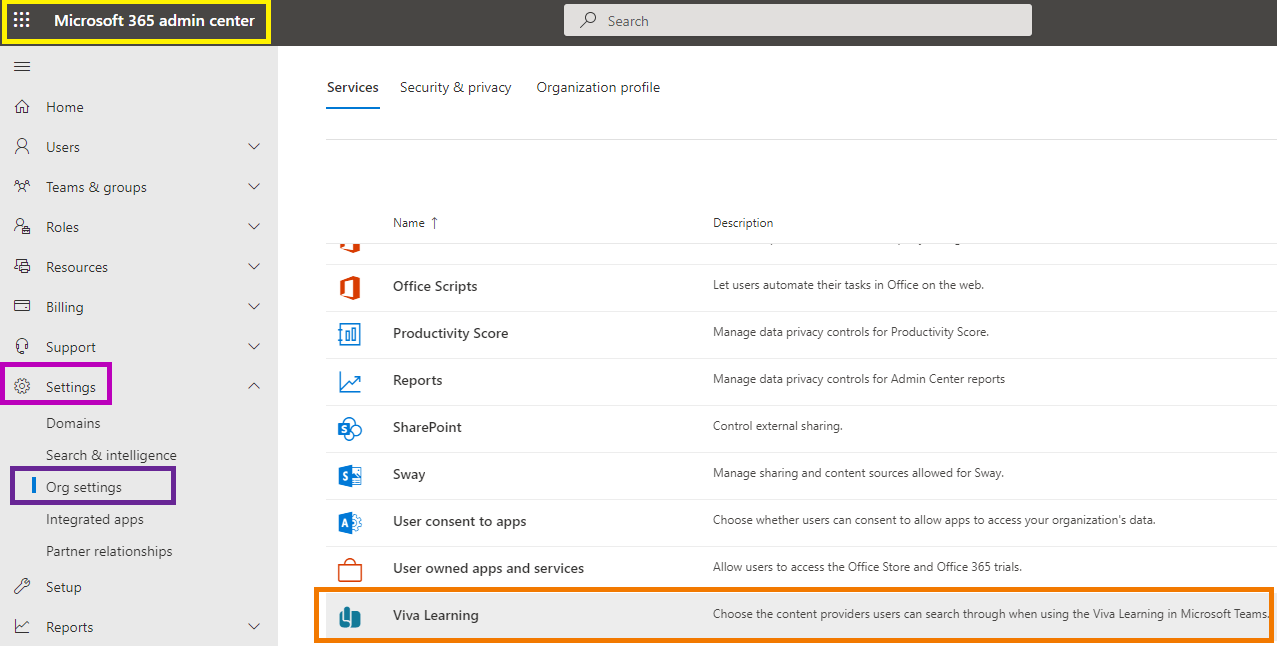Viewport: 1277px width, 646px height.
Task: Open Partner relationships page
Action: tap(109, 551)
